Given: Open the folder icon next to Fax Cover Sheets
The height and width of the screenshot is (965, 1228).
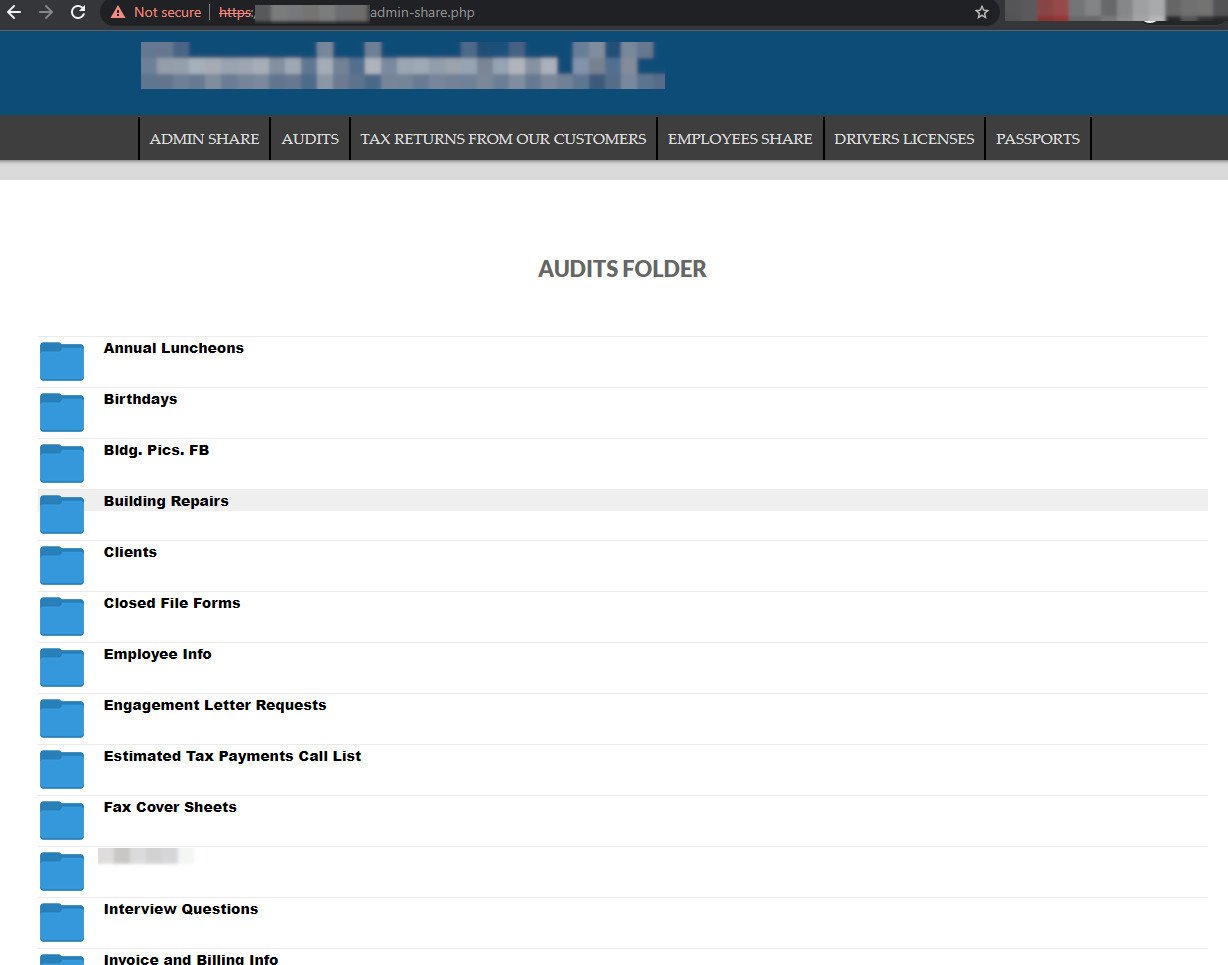Looking at the screenshot, I should [x=61, y=820].
